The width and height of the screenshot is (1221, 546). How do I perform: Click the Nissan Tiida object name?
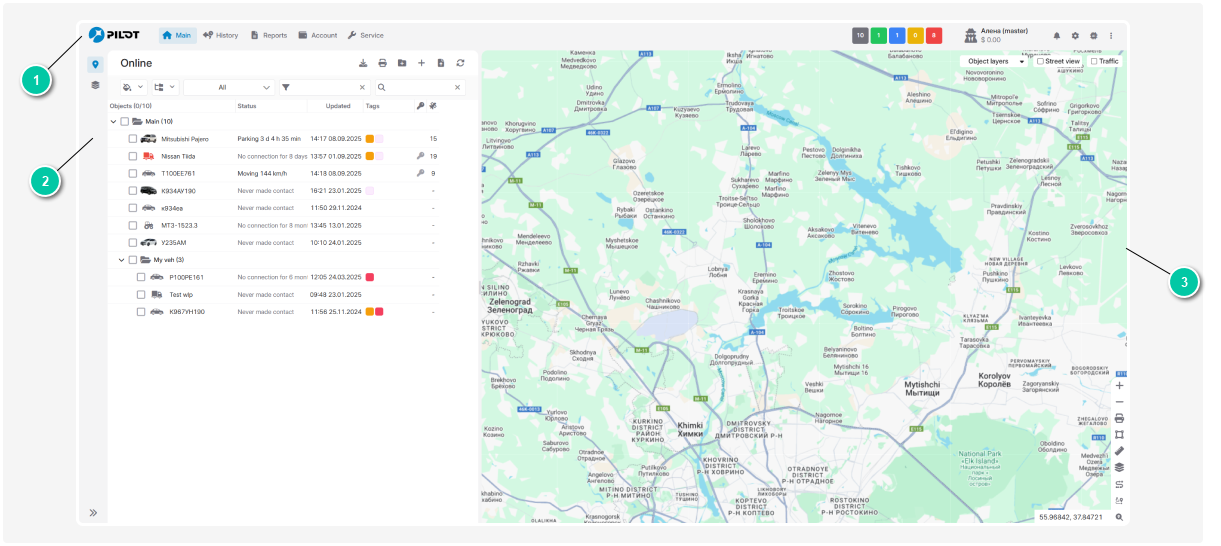(178, 156)
